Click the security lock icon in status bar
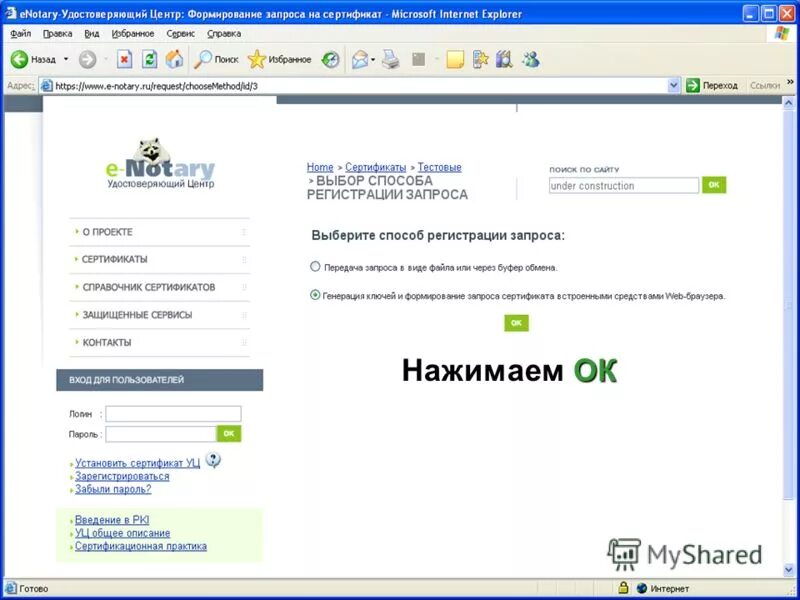800x600 pixels. [623, 587]
